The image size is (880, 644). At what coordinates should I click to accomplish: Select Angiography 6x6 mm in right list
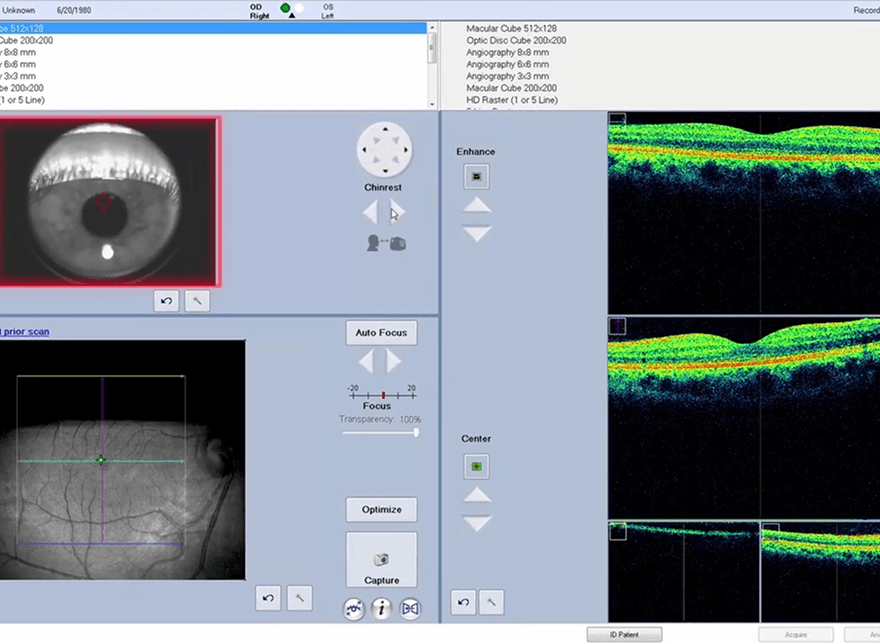tap(507, 64)
